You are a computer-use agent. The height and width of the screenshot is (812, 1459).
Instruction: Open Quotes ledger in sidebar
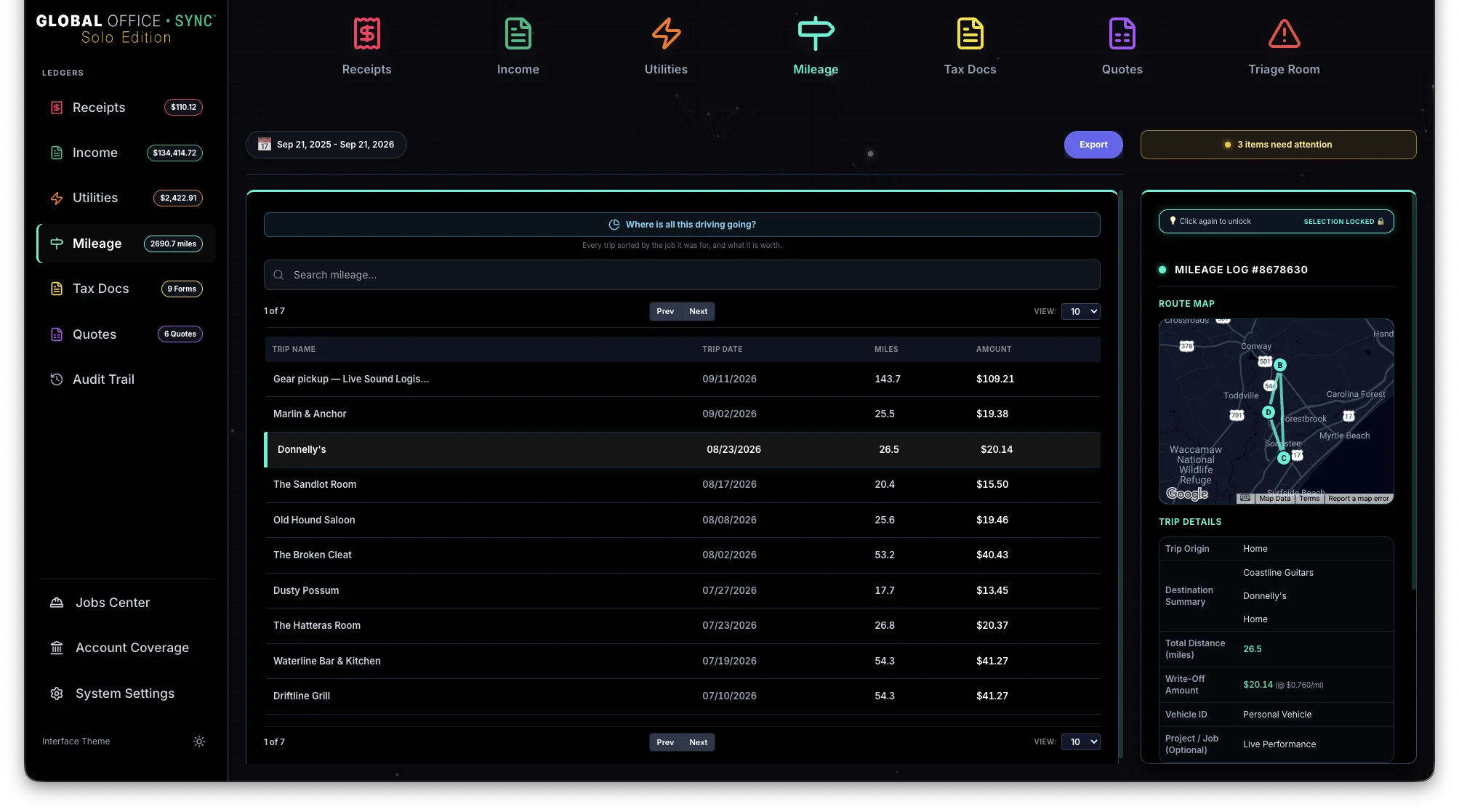(x=126, y=334)
